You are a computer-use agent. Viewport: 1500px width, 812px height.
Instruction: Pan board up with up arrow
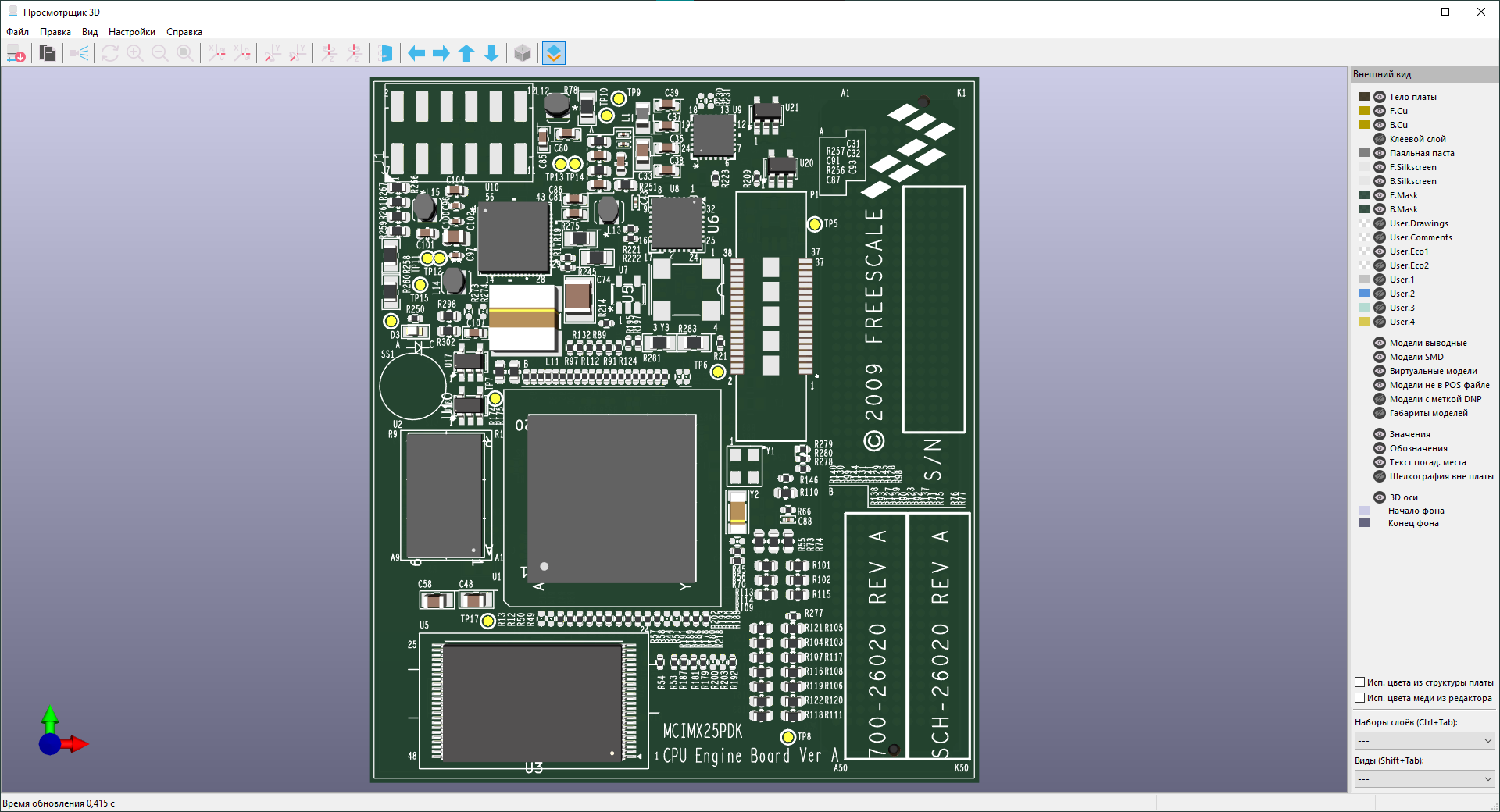click(x=466, y=53)
